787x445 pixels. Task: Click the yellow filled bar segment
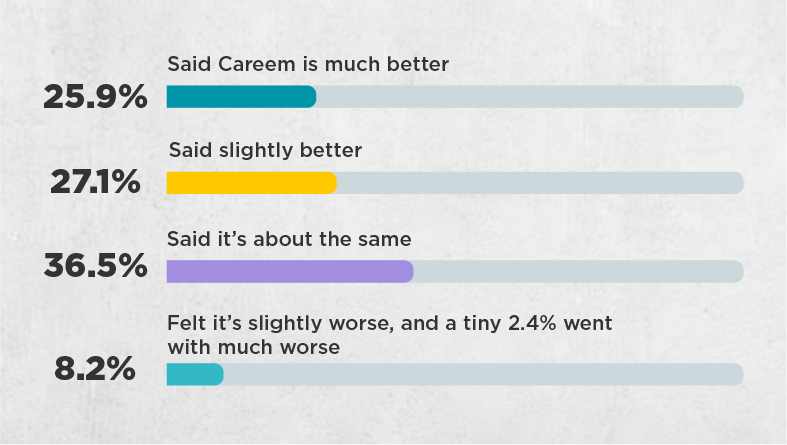click(x=251, y=183)
